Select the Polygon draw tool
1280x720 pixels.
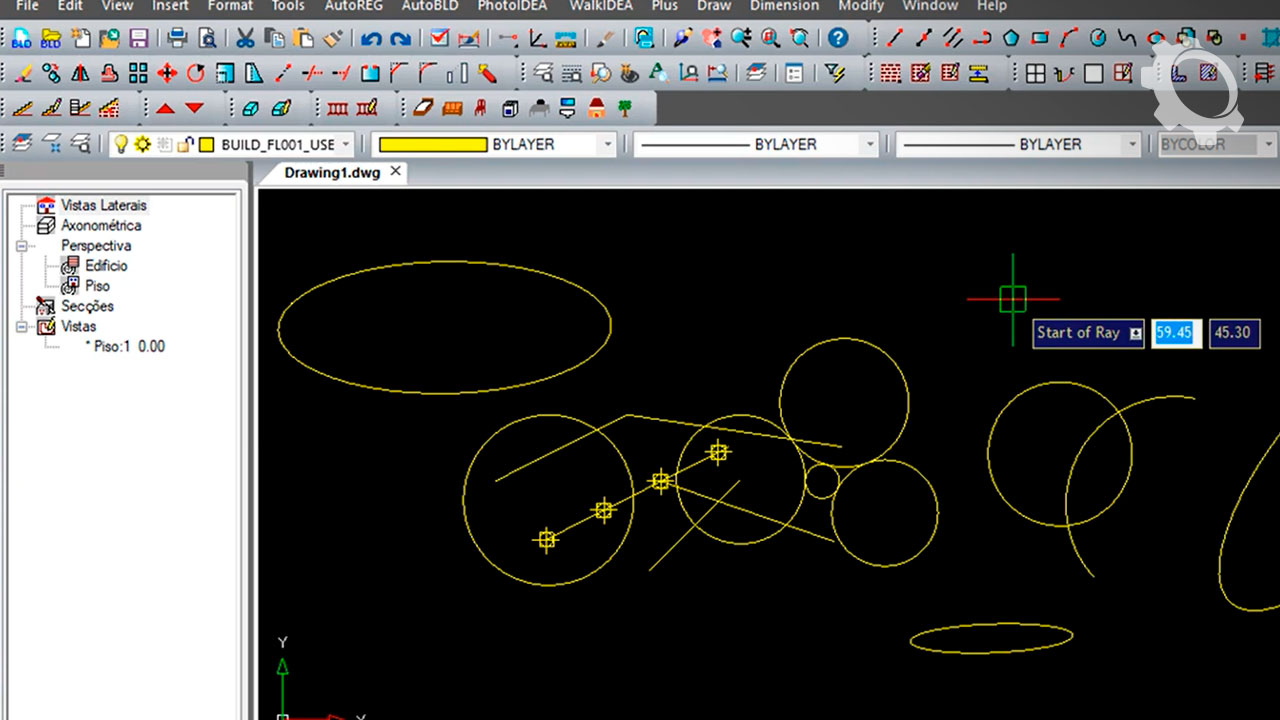1011,39
